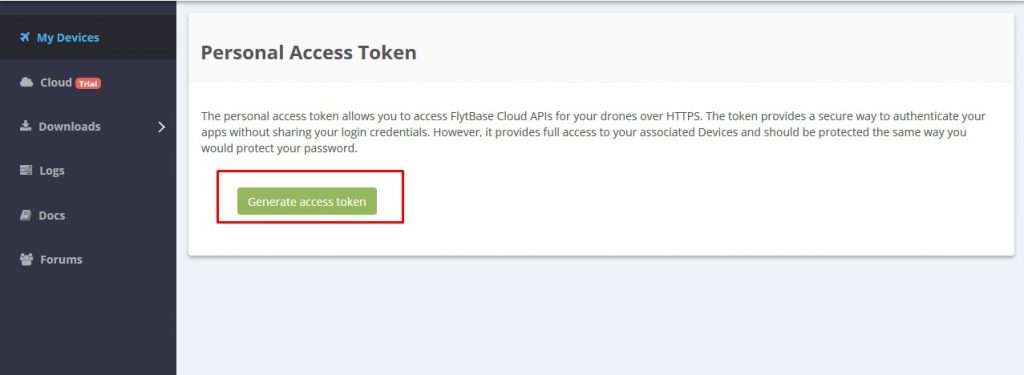Viewport: 1024px width, 375px height.
Task: Click the personal access token description paragraph
Action: pyautogui.click(x=593, y=133)
